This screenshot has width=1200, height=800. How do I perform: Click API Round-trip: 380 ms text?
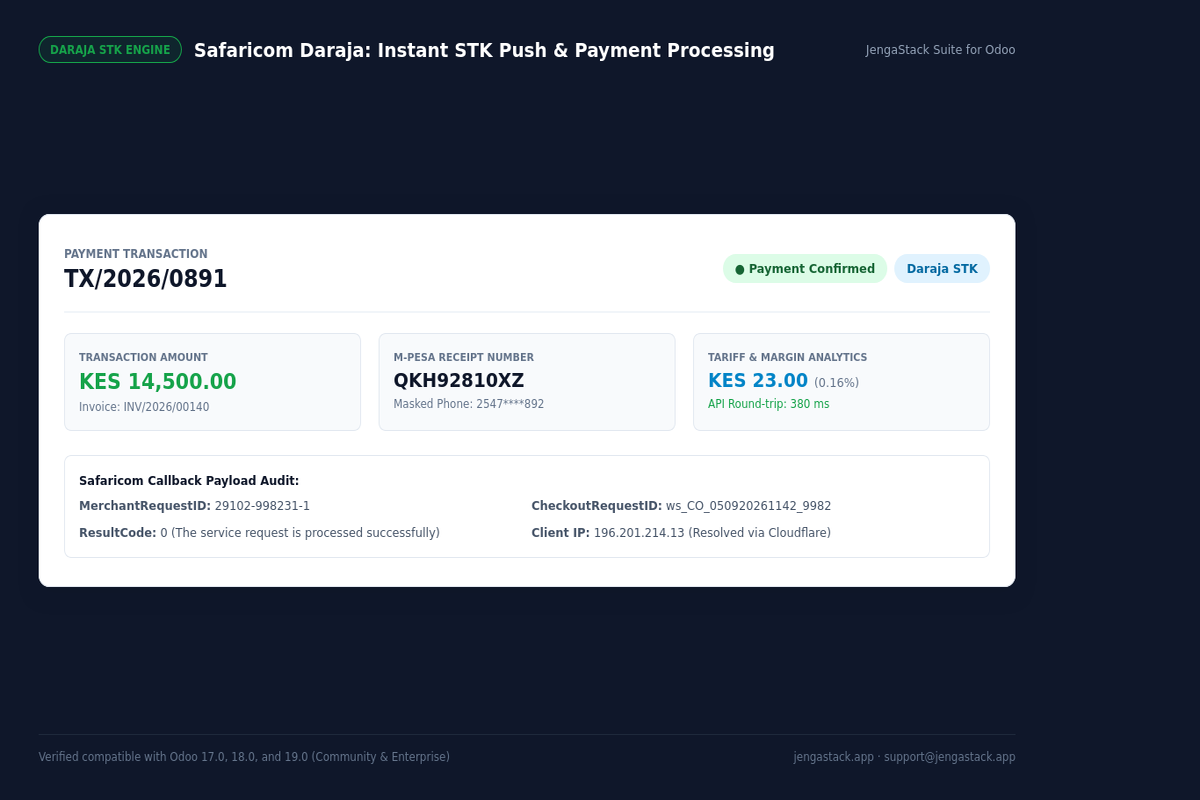769,404
